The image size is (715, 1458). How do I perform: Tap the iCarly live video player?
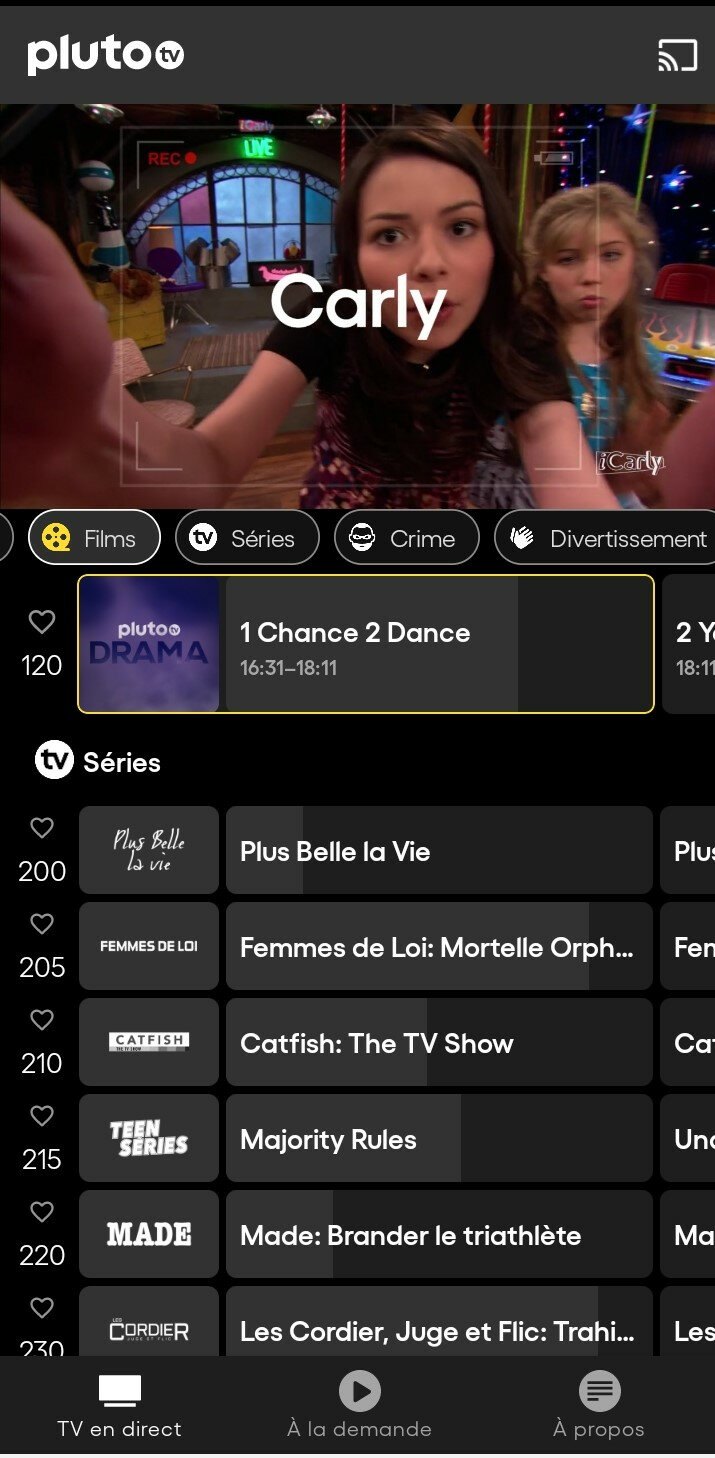[x=357, y=306]
